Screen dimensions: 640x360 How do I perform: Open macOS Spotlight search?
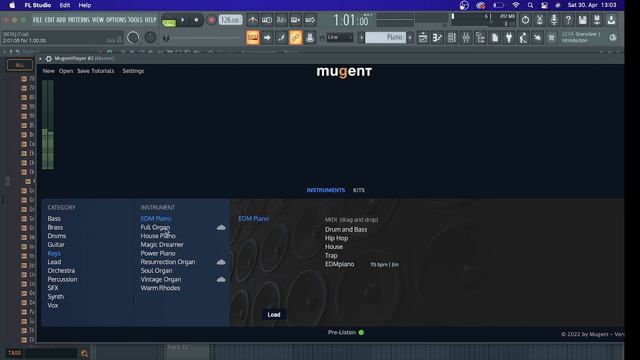(530, 5)
